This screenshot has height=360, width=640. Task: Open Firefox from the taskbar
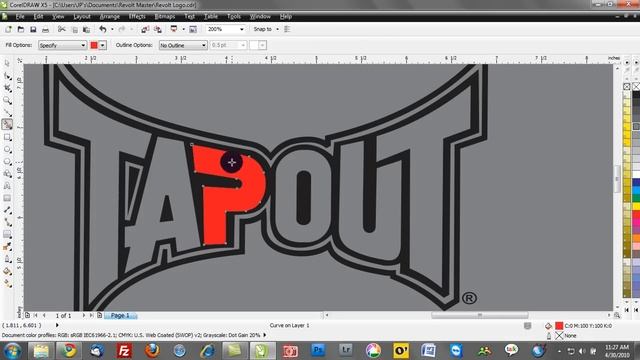click(152, 351)
